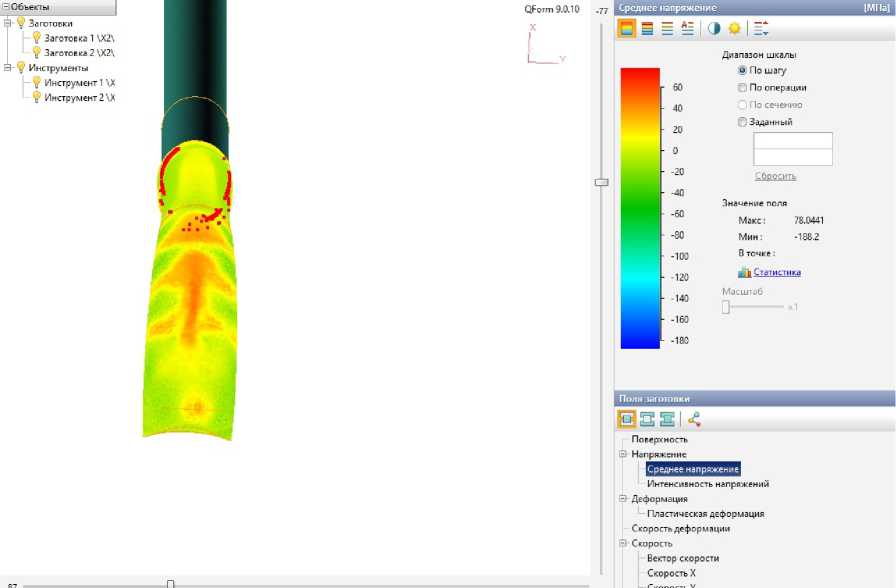
Task: Select Пластическая деформация field
Action: coord(705,514)
